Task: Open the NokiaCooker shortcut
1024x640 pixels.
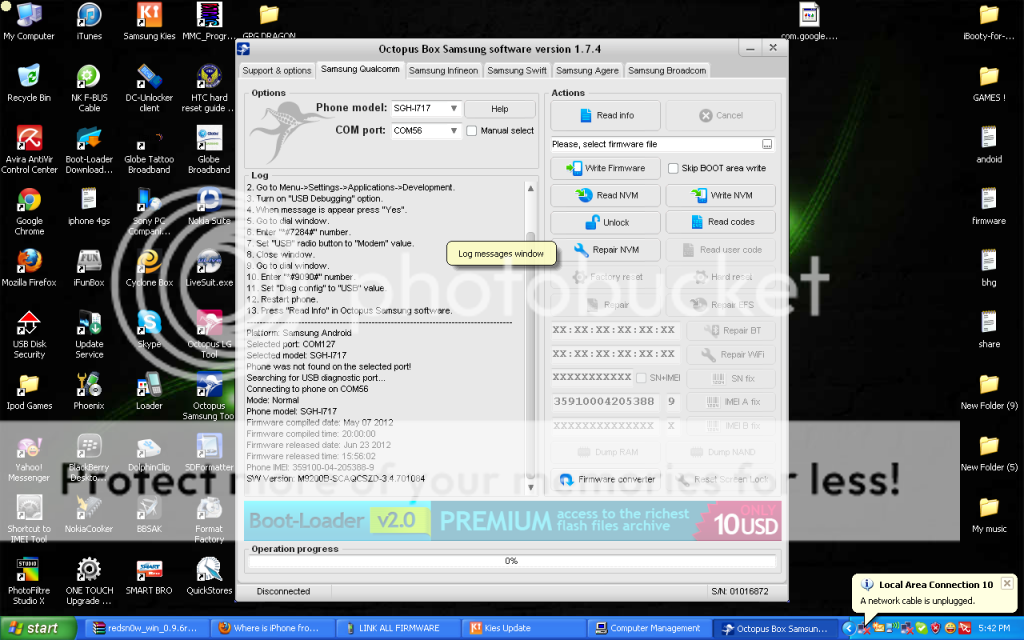Action: click(x=89, y=515)
